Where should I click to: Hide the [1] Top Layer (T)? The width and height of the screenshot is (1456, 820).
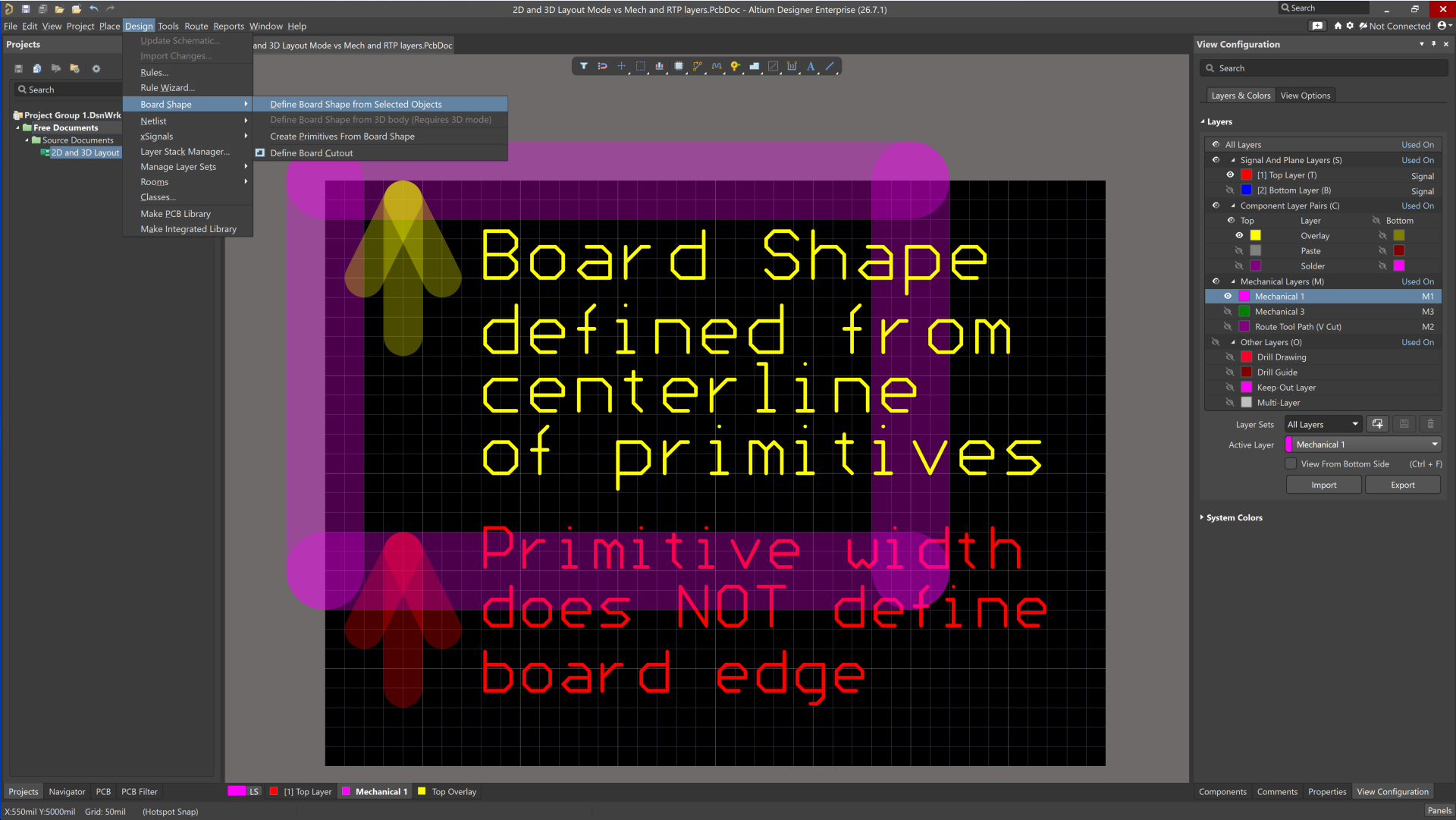click(x=1230, y=174)
